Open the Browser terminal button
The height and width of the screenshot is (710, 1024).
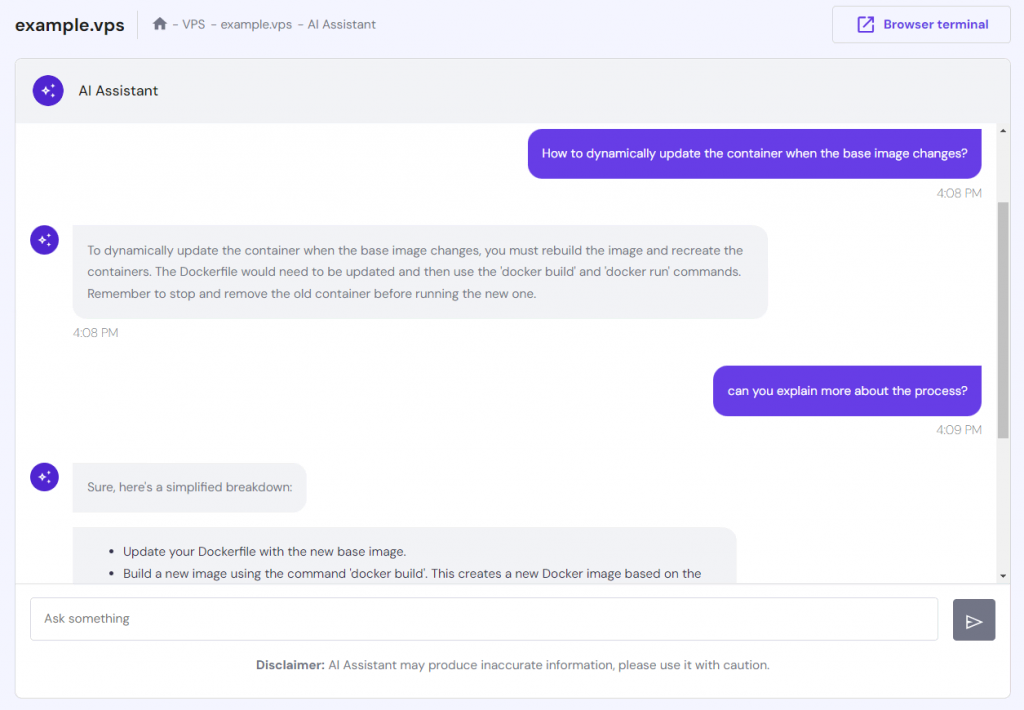click(x=920, y=25)
